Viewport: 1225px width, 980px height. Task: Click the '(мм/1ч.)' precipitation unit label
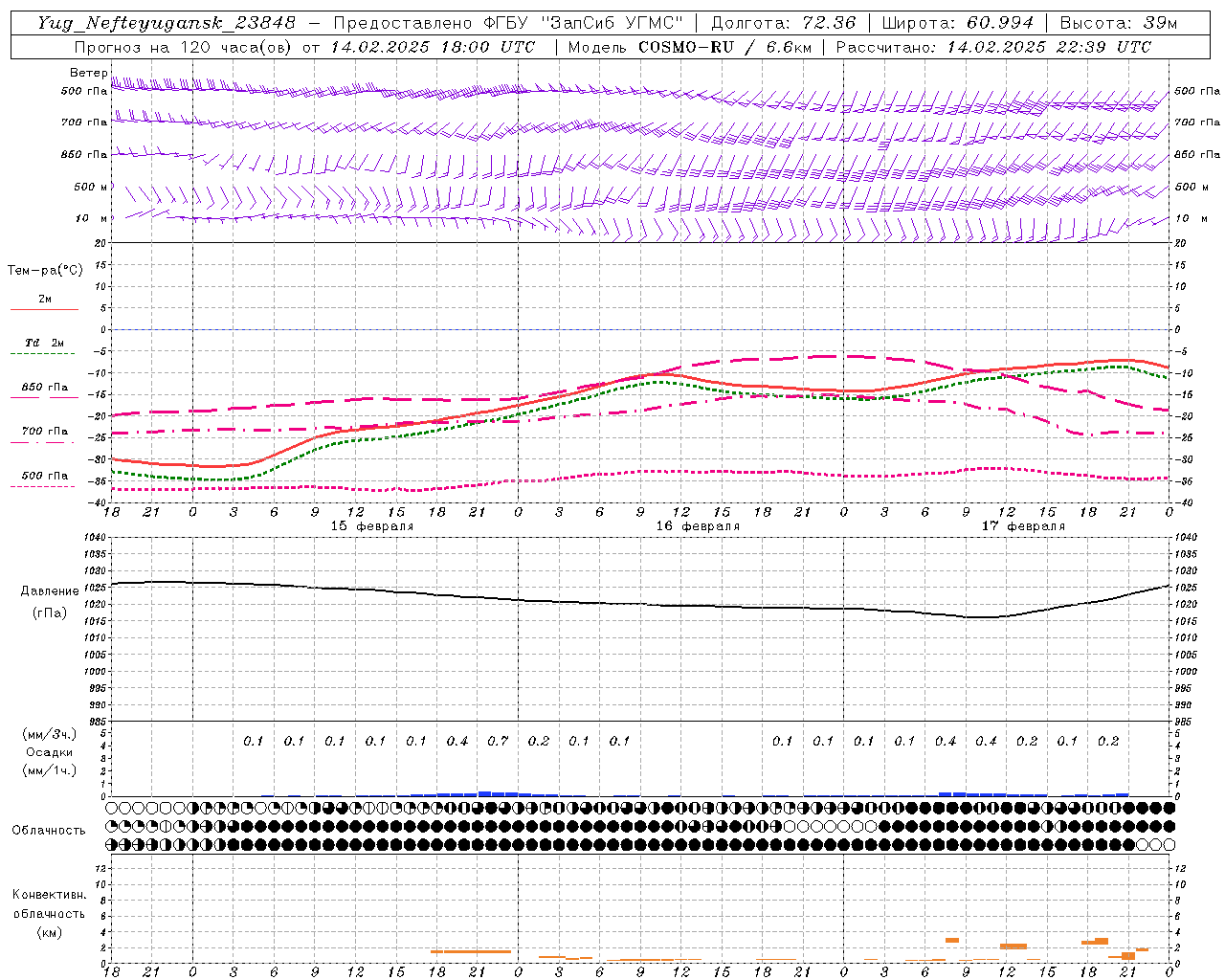[x=49, y=770]
